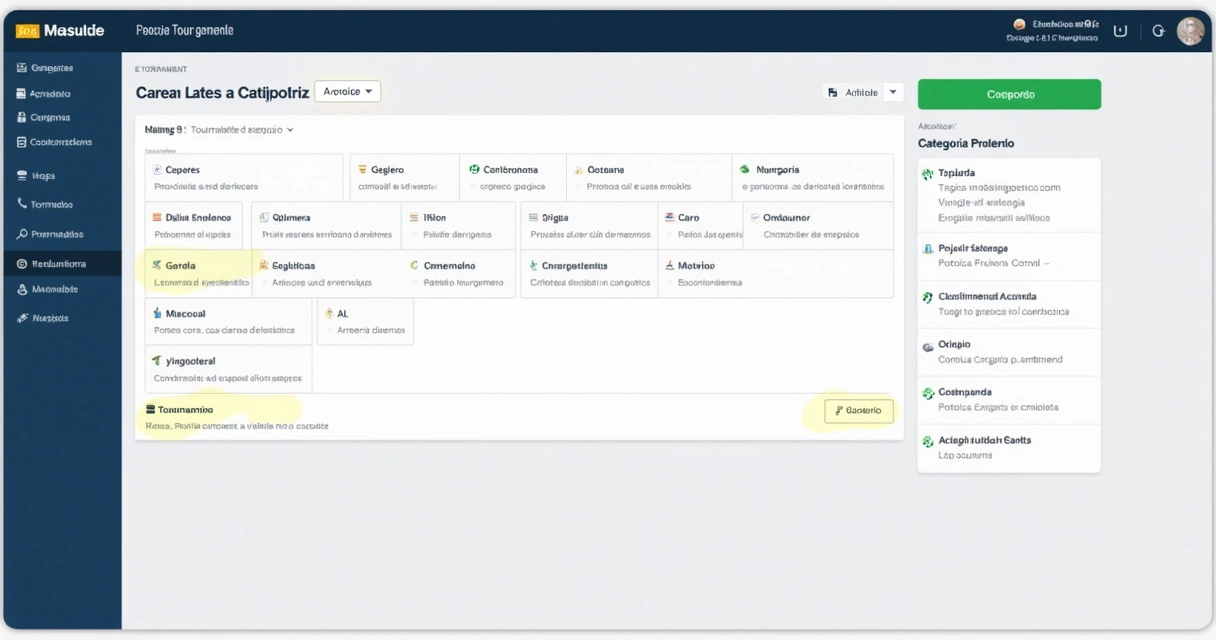Viewport: 1216px width, 640px height.
Task: Expand the arrow next to Achiole
Action: [x=893, y=92]
